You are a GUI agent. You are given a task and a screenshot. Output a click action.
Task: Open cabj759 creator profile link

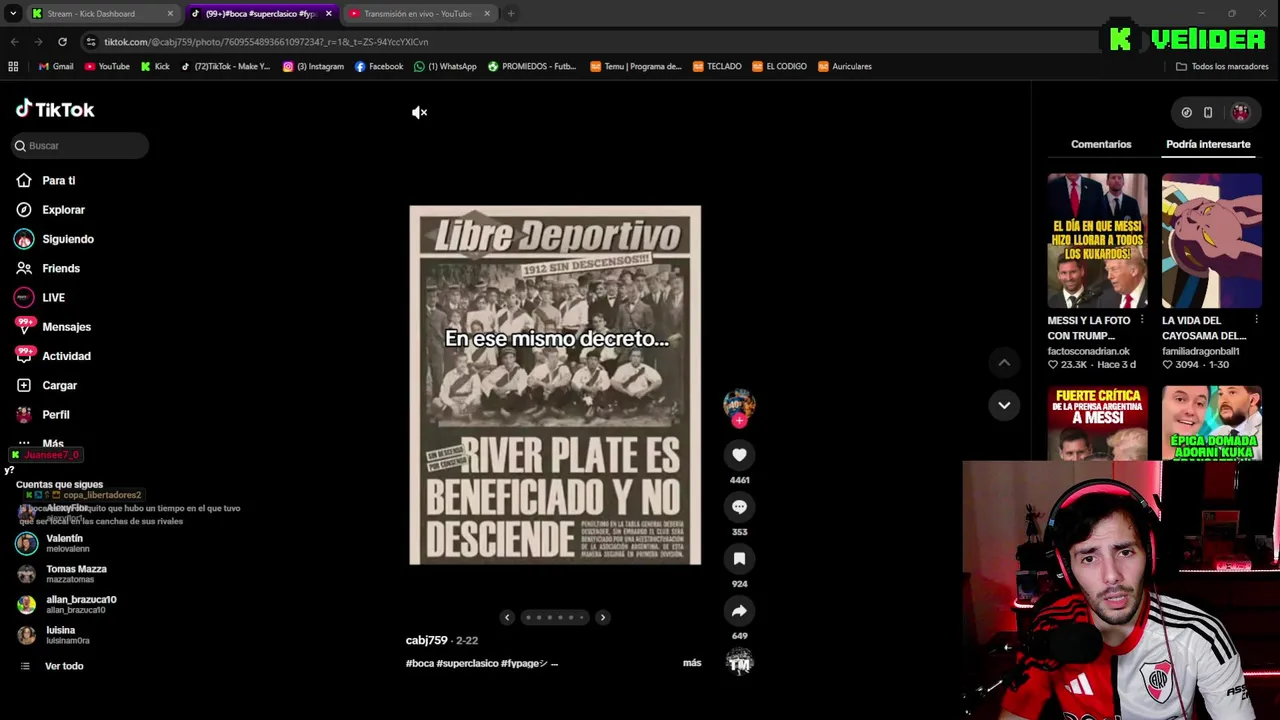[426, 640]
